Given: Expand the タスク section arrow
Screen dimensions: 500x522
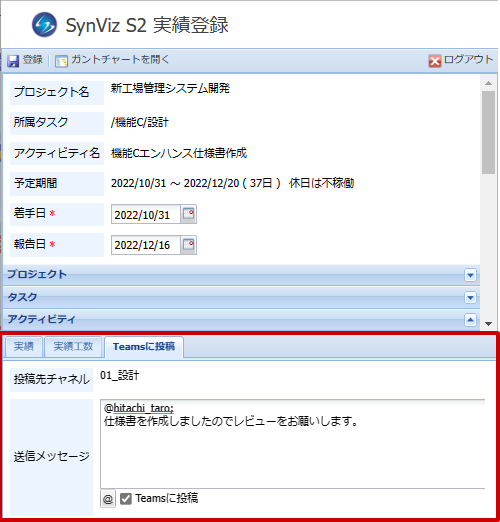Looking at the screenshot, I should tap(470, 297).
